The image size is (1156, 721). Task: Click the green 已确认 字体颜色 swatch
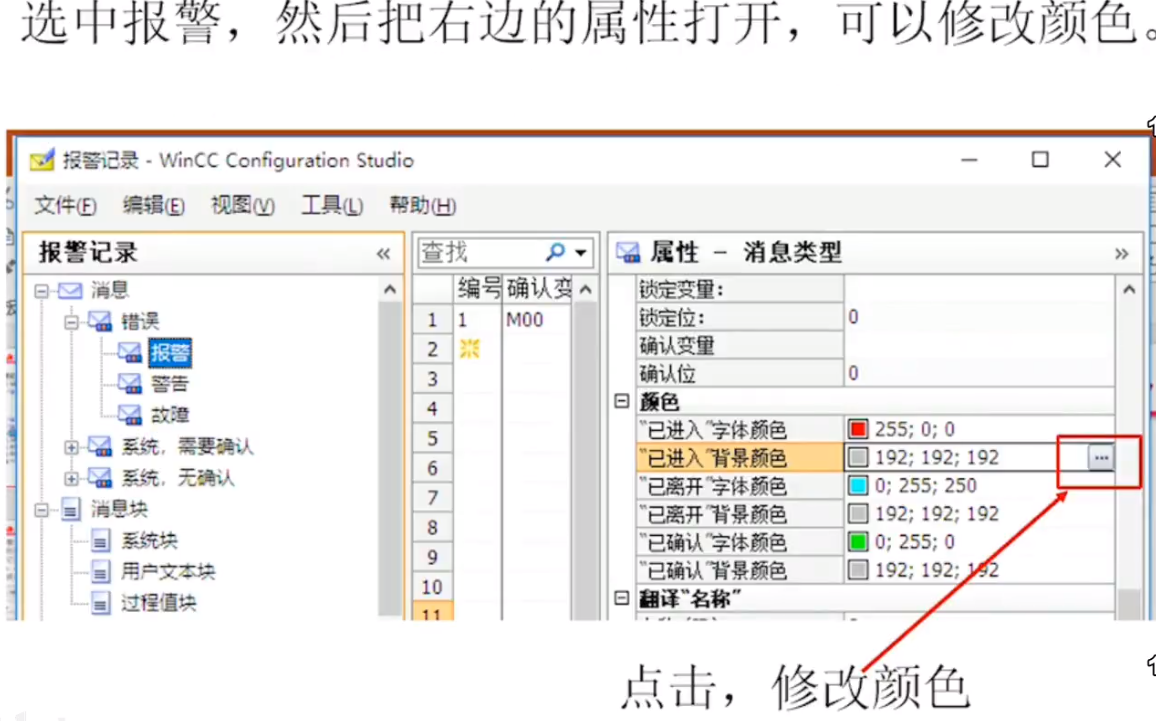click(x=857, y=542)
